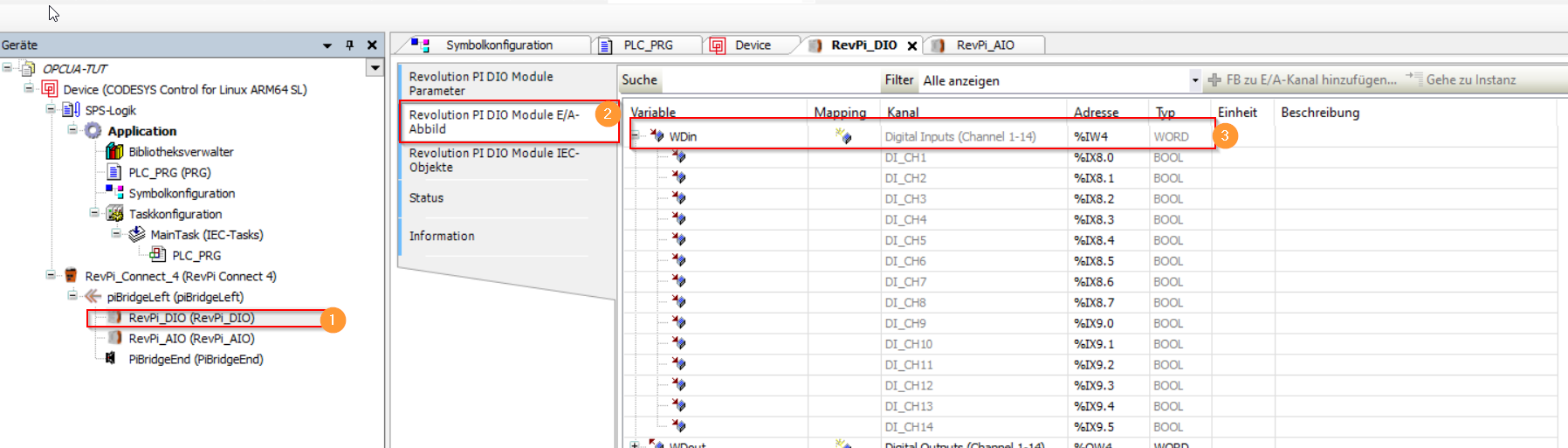Collapse the piBridgeLeft tree node
This screenshot has width=1568, height=448.
[x=72, y=296]
